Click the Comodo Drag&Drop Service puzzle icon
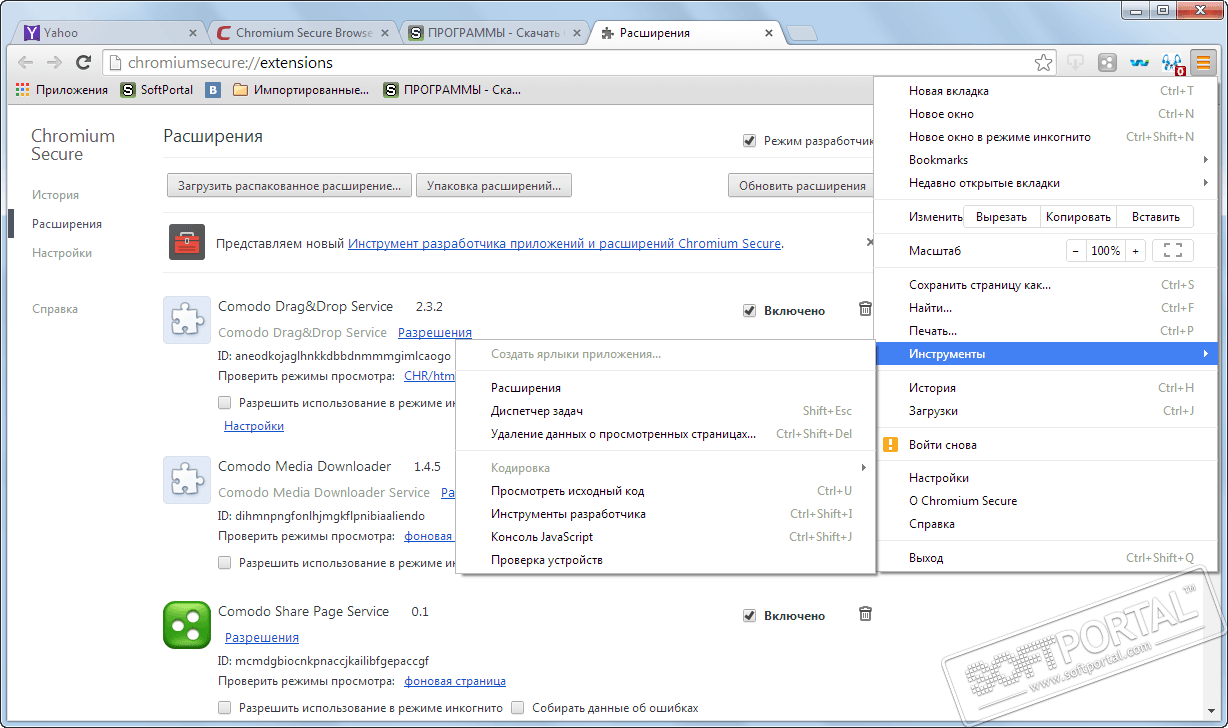This screenshot has height=728, width=1228. 187,320
